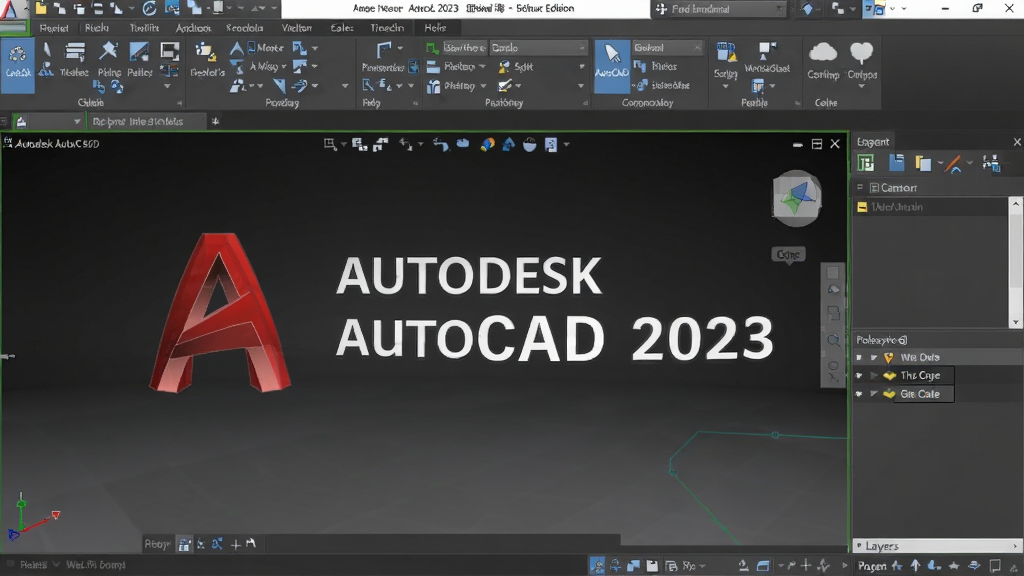1024x576 pixels.
Task: Switch to the 'Rolpme Inle stolels' document tab
Action: [146, 122]
